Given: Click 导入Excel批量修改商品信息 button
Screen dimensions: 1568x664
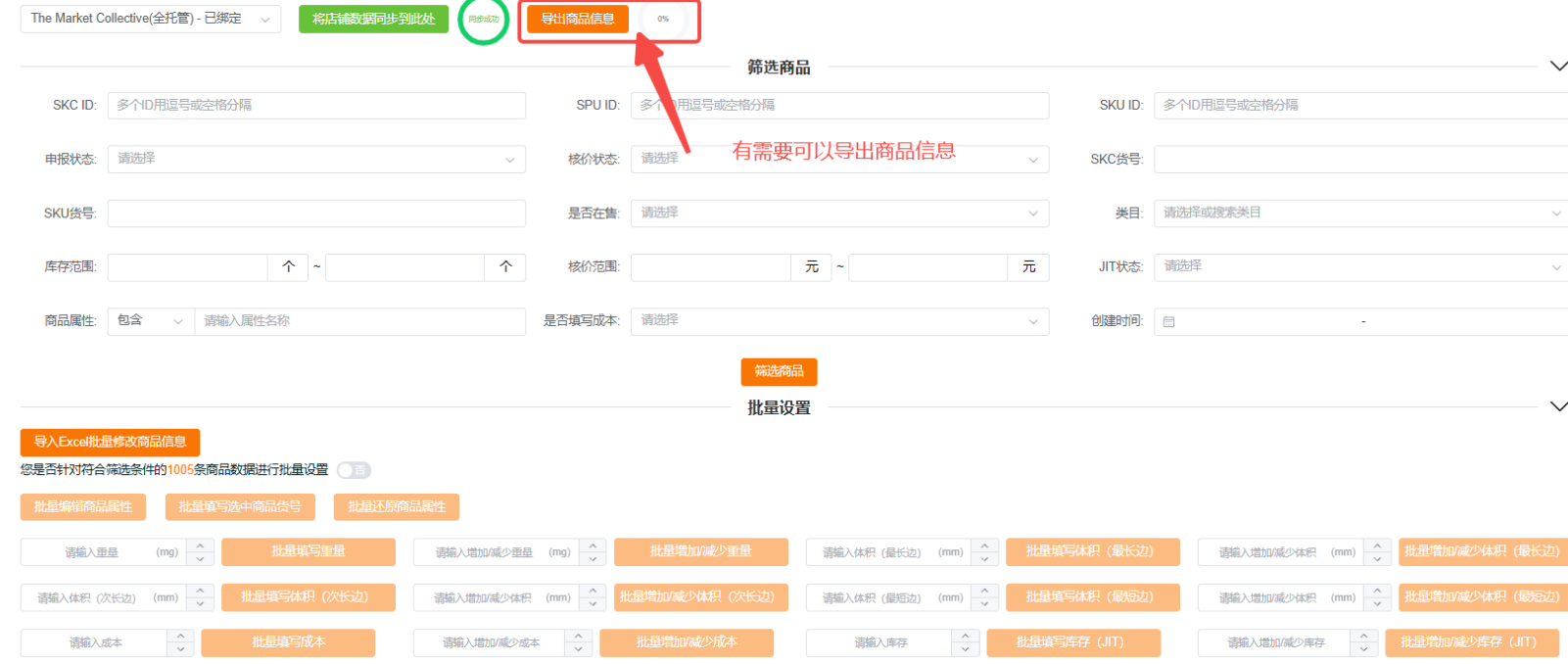Looking at the screenshot, I should (110, 443).
